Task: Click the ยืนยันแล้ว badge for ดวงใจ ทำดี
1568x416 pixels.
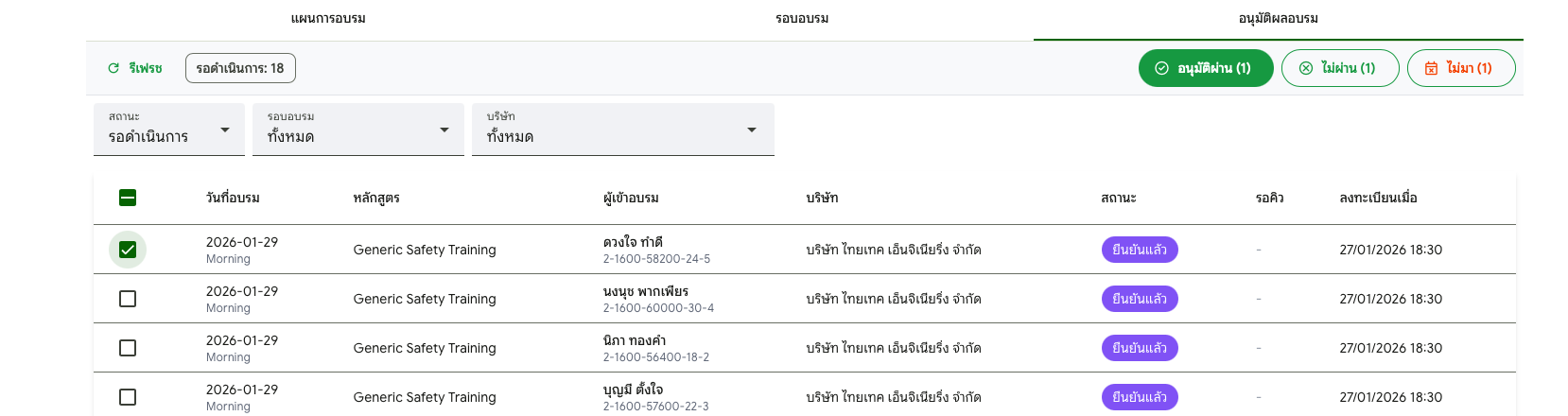Action: click(x=1140, y=250)
